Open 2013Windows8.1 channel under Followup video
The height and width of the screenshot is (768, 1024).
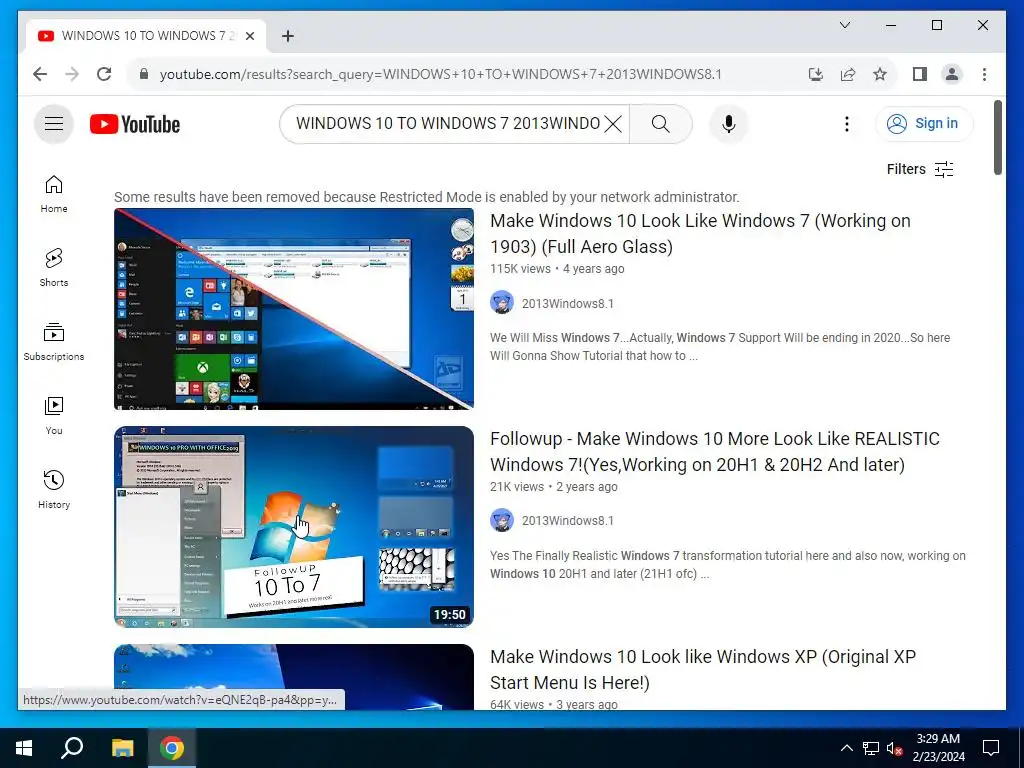[x=568, y=520]
